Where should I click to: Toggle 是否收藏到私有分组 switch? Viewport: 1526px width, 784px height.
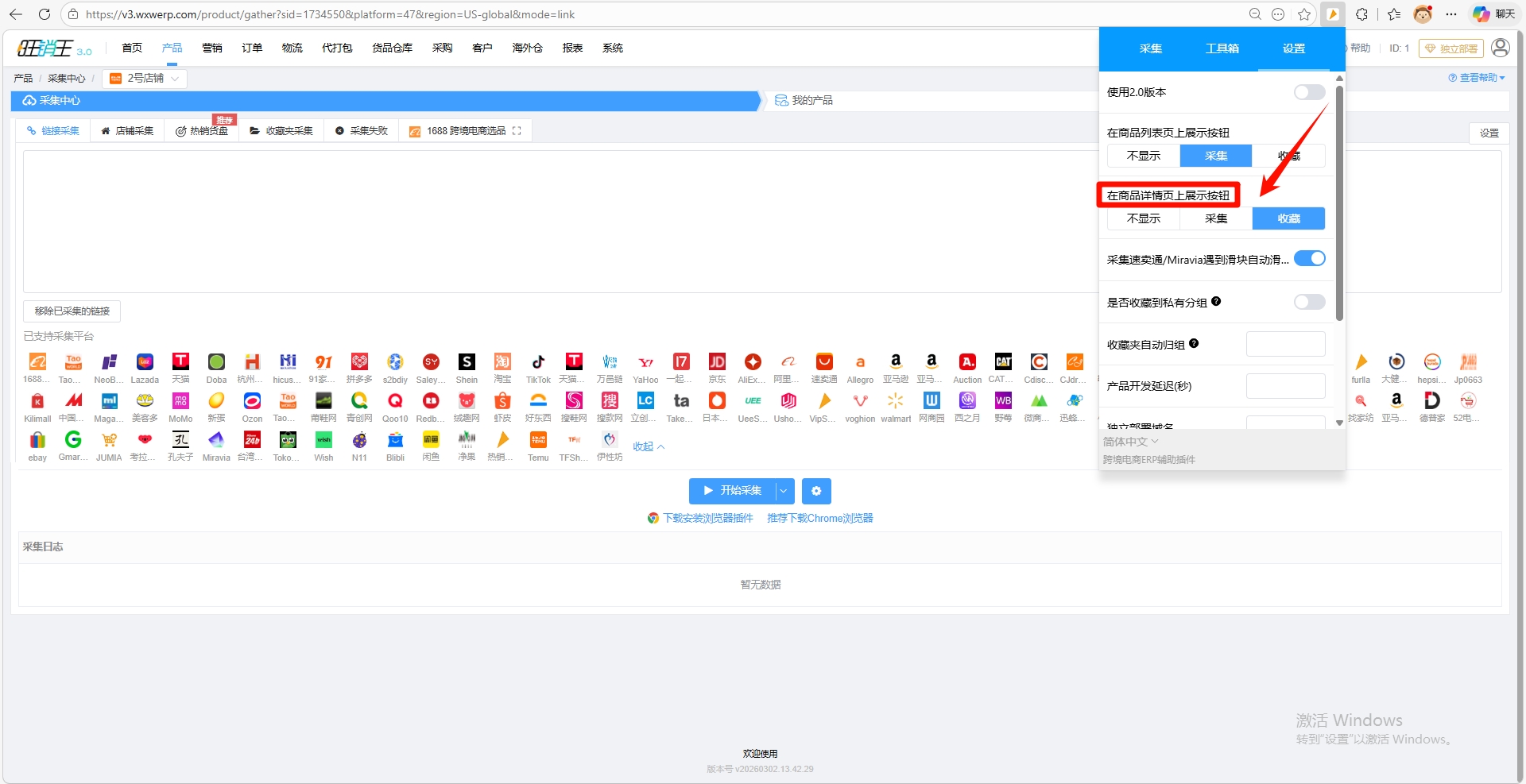click(1309, 302)
